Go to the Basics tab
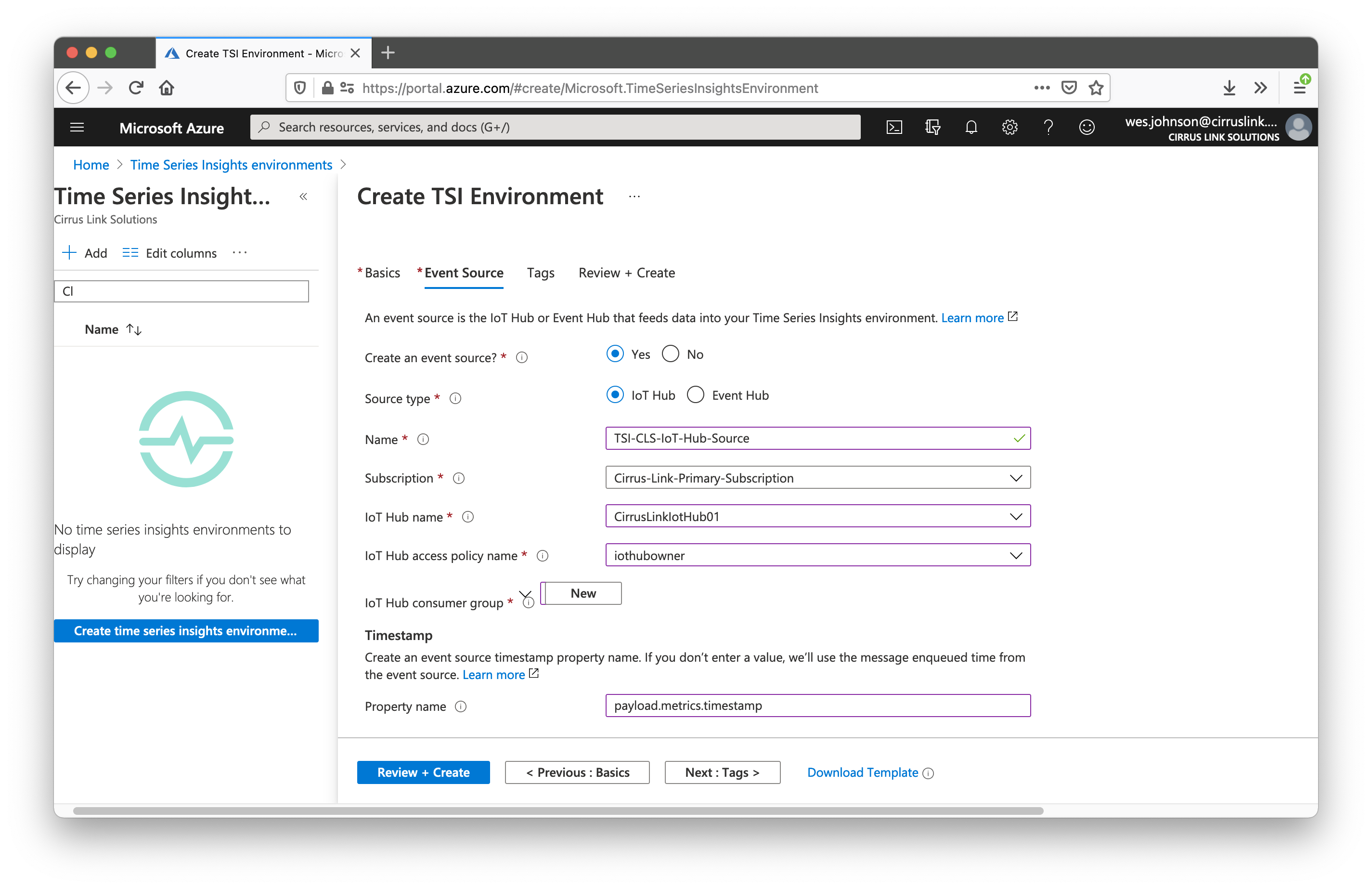Viewport: 1372px width, 889px height. (x=382, y=273)
